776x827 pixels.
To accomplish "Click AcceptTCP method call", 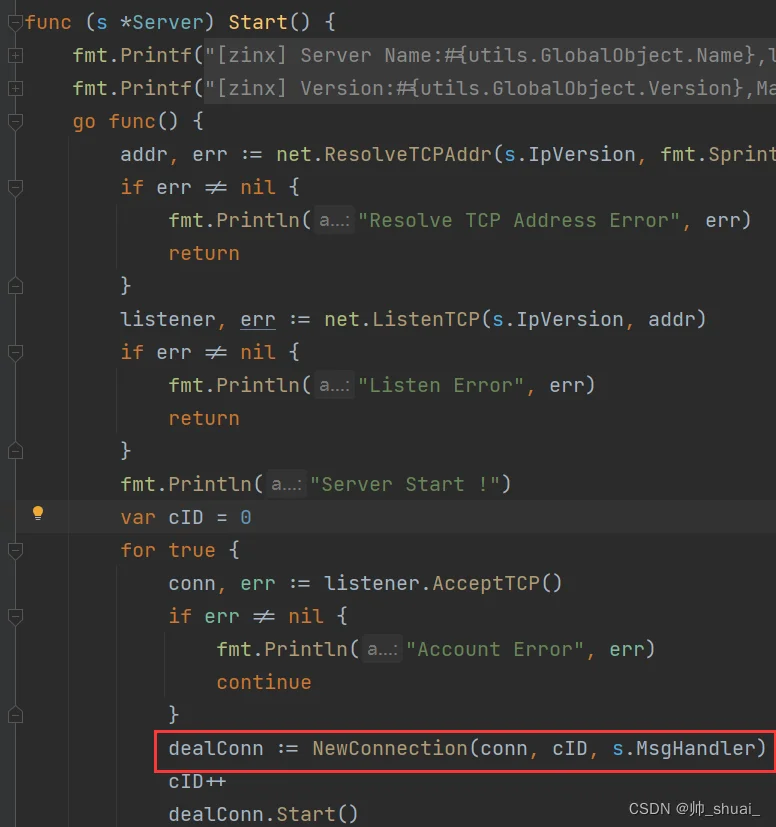I will pyautogui.click(x=486, y=583).
